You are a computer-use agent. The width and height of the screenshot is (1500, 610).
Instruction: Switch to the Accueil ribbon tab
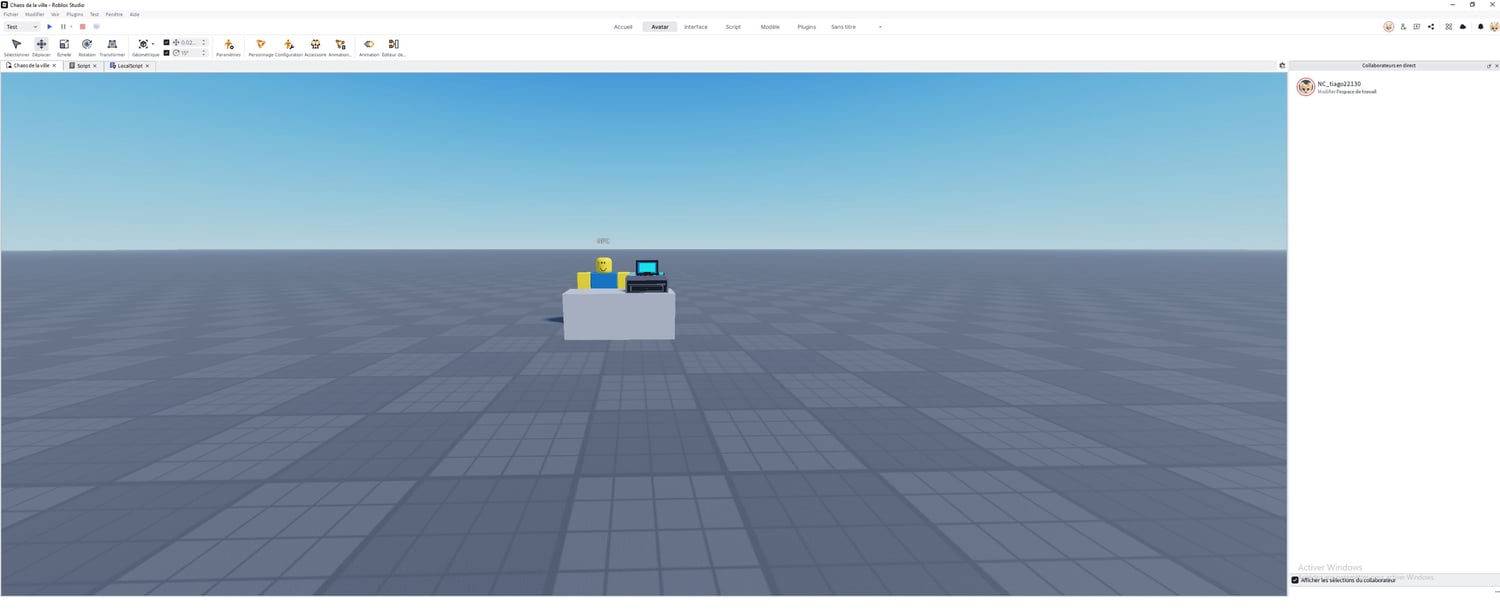click(623, 27)
